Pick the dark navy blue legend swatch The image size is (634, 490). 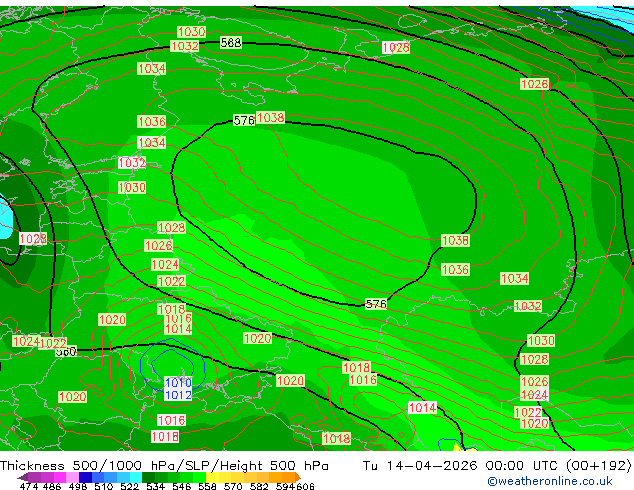[x=85, y=477]
